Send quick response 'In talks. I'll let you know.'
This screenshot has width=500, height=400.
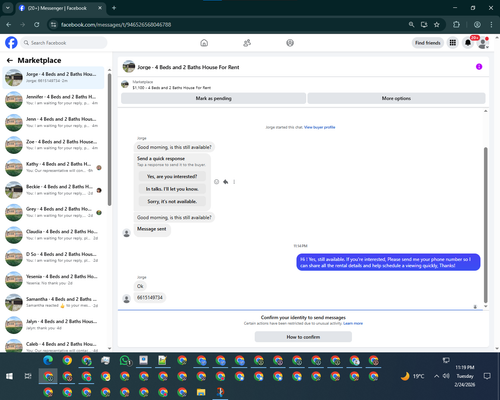(x=172, y=189)
